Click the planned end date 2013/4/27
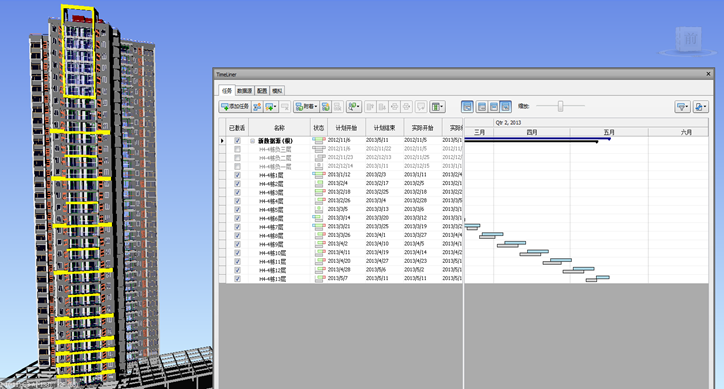724x389 pixels. tap(377, 261)
